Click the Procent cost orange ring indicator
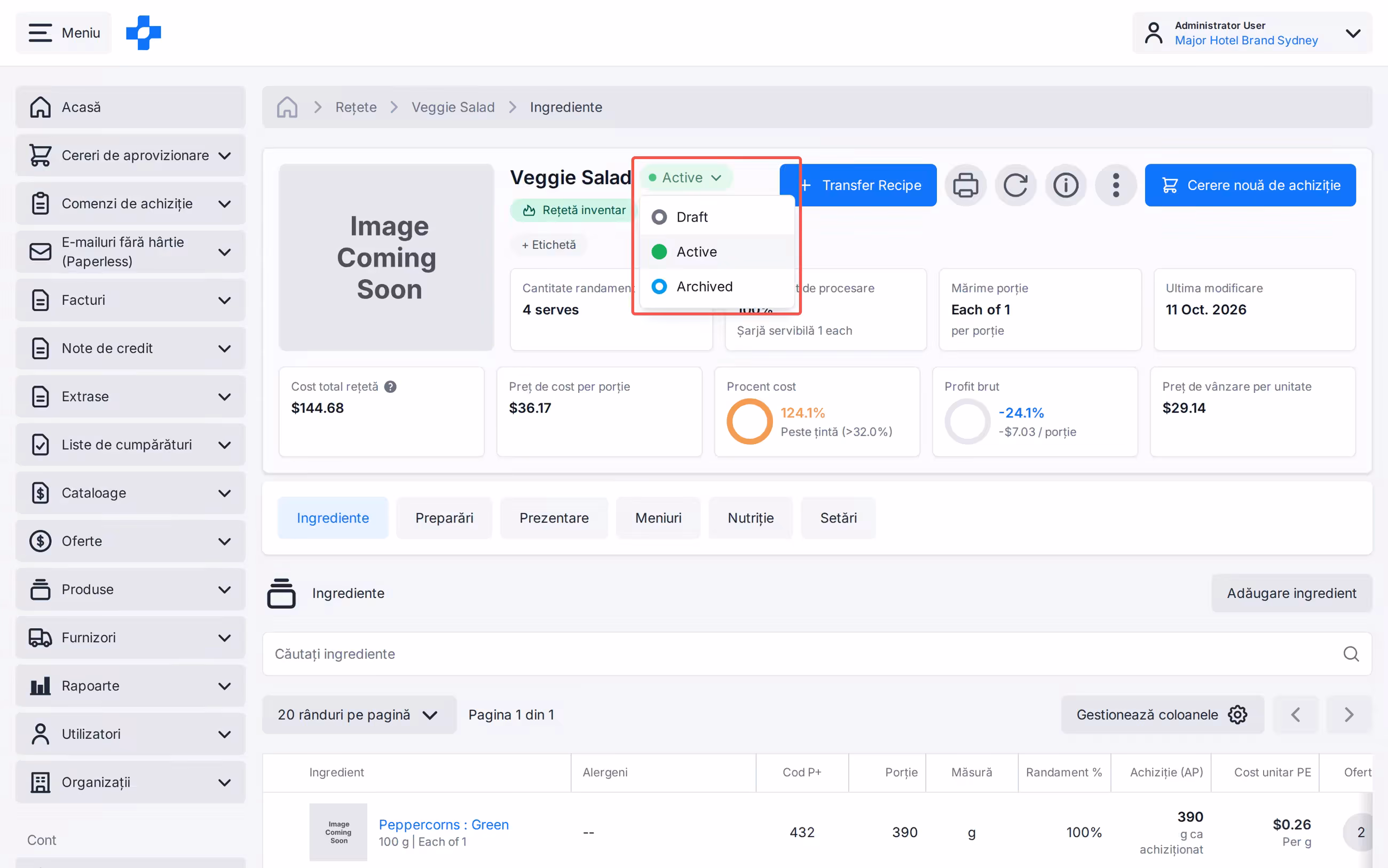The height and width of the screenshot is (868, 1388). [749, 421]
